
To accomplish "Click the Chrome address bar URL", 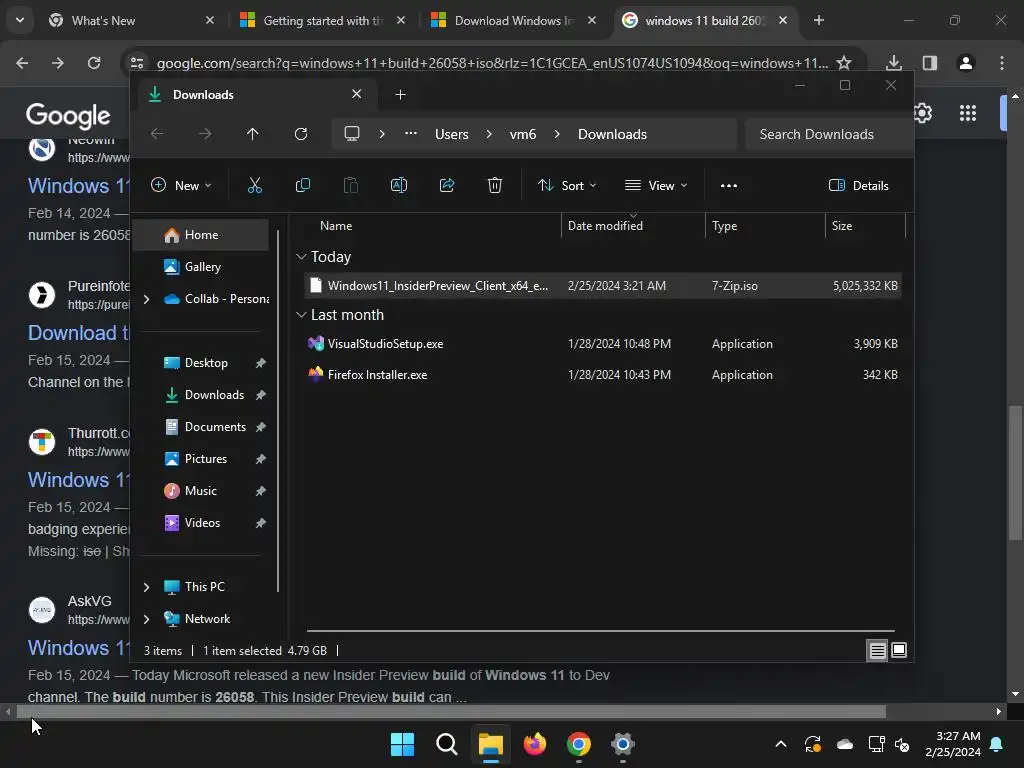I will (492, 63).
